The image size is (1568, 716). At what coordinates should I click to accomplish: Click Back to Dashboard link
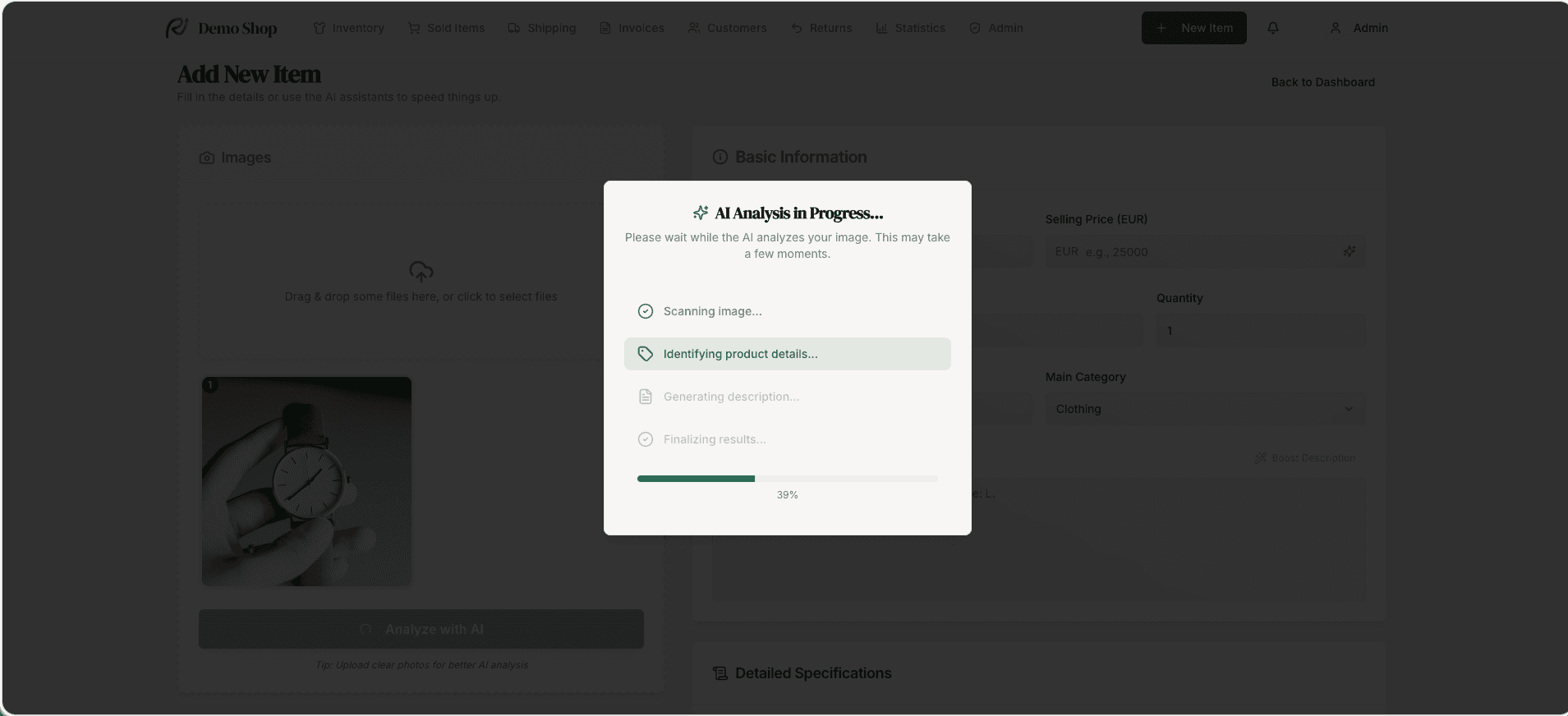click(1322, 82)
